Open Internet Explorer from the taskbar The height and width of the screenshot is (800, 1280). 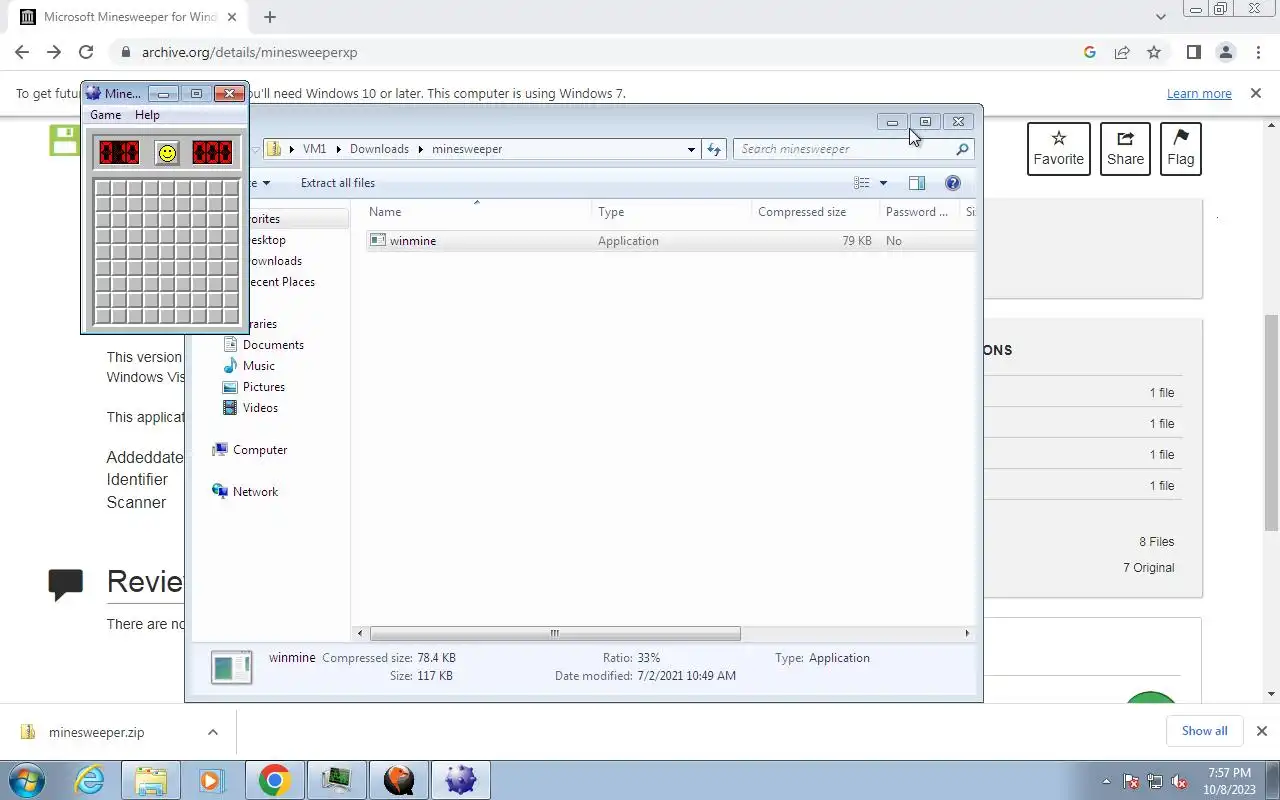pyautogui.click(x=90, y=780)
